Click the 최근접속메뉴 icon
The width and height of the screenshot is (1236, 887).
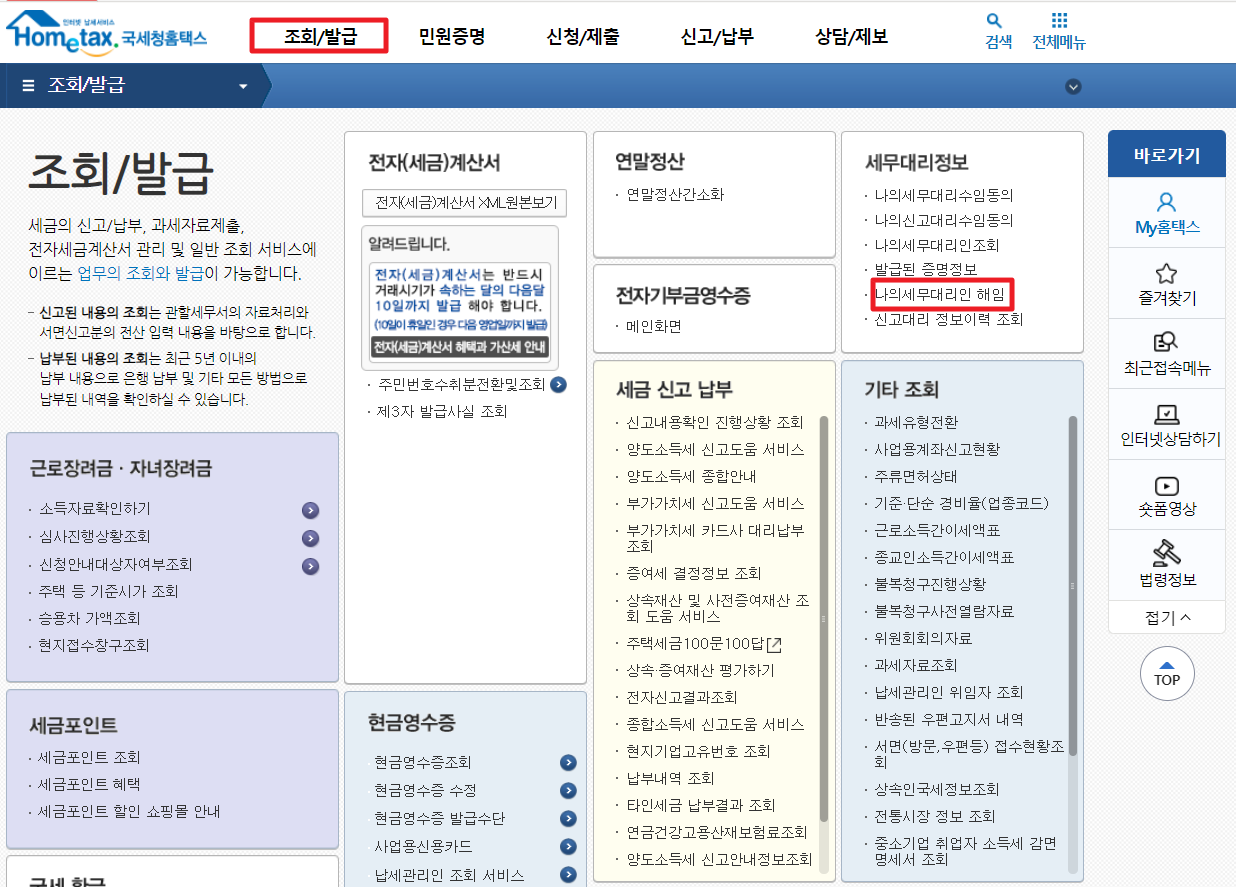click(1166, 352)
